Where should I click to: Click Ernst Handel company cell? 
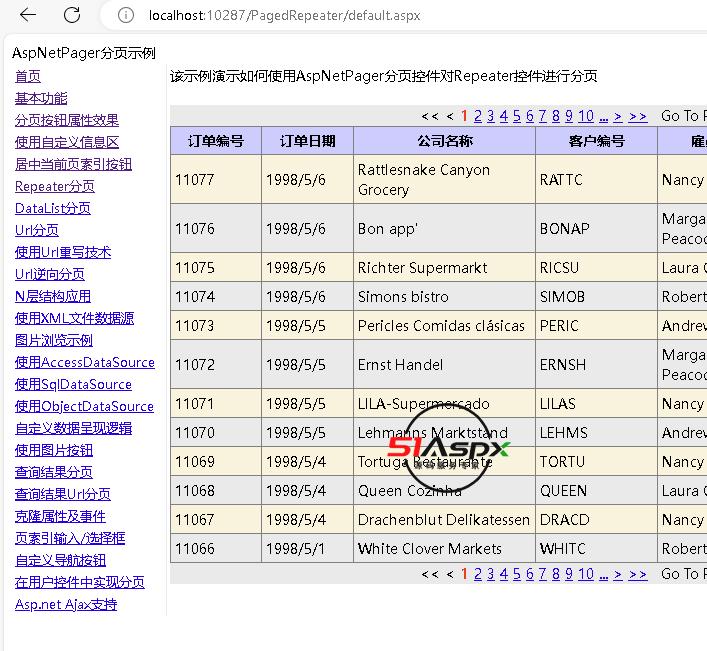[x=445, y=365]
